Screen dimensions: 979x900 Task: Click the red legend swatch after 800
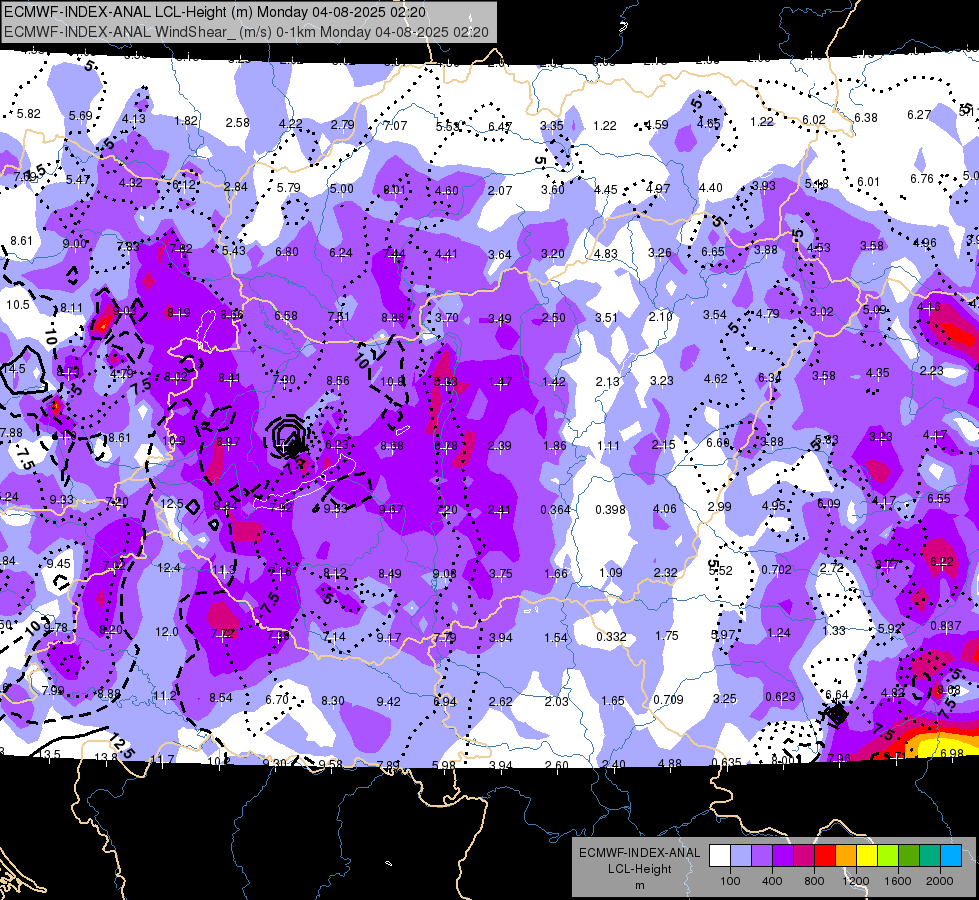825,856
